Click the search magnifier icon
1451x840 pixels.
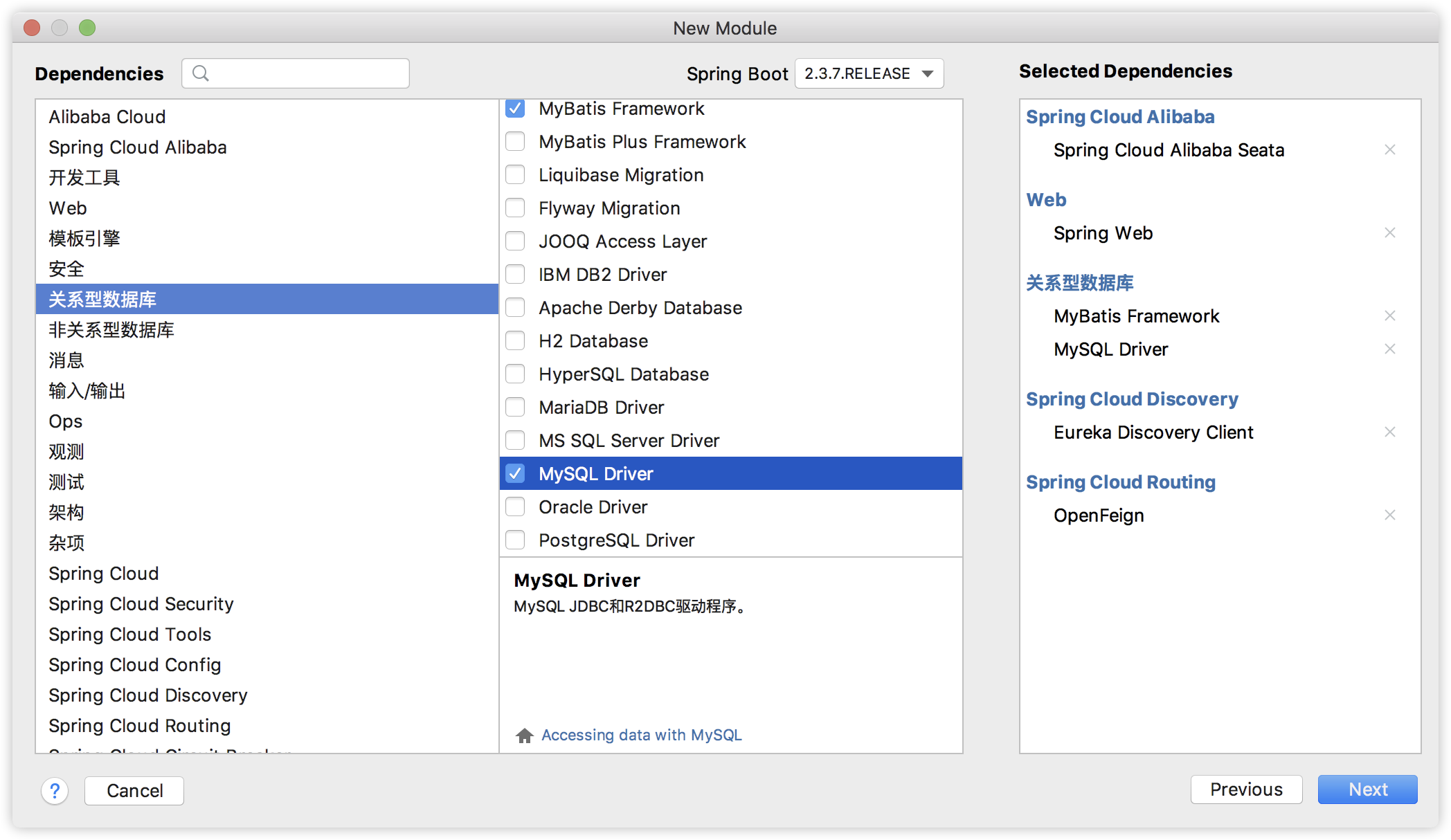click(201, 73)
